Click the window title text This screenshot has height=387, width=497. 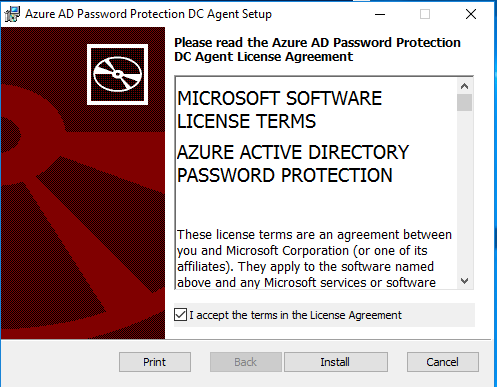(x=148, y=14)
